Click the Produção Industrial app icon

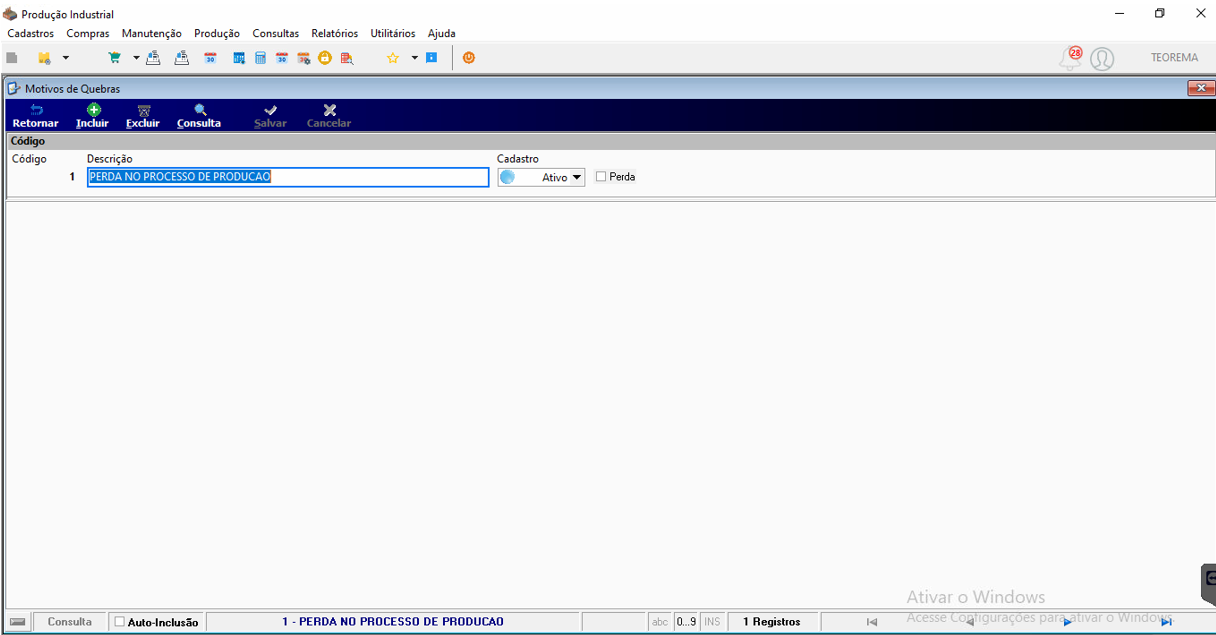(10, 14)
